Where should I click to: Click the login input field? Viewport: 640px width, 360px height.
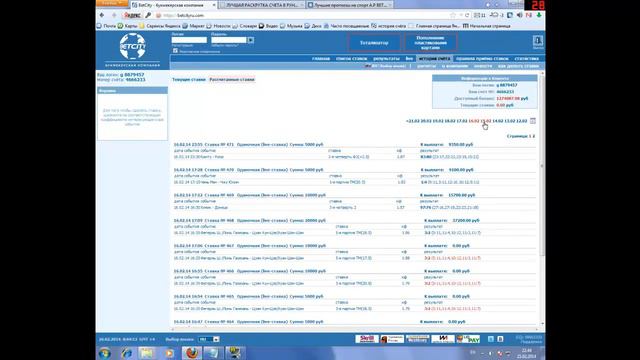(189, 40)
